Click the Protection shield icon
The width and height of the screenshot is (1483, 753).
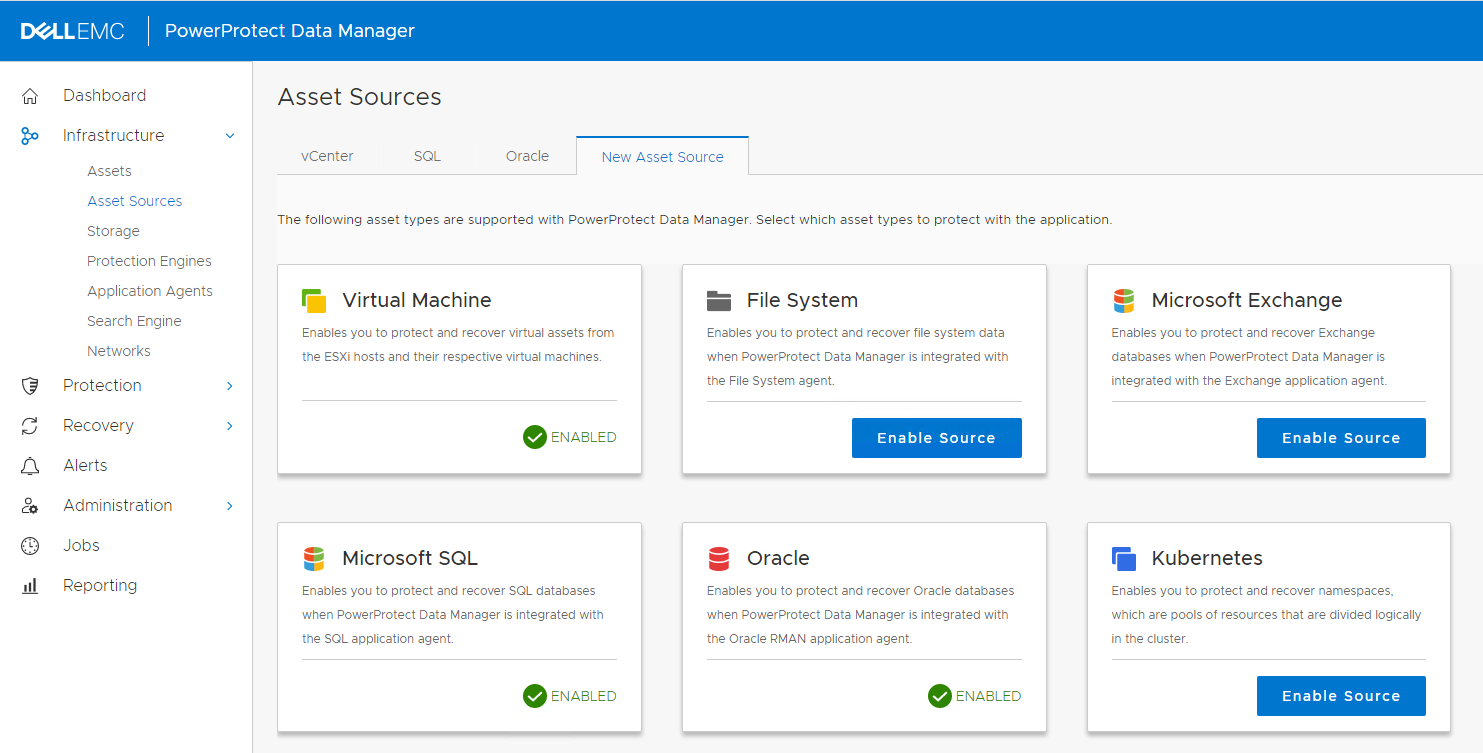(x=30, y=386)
